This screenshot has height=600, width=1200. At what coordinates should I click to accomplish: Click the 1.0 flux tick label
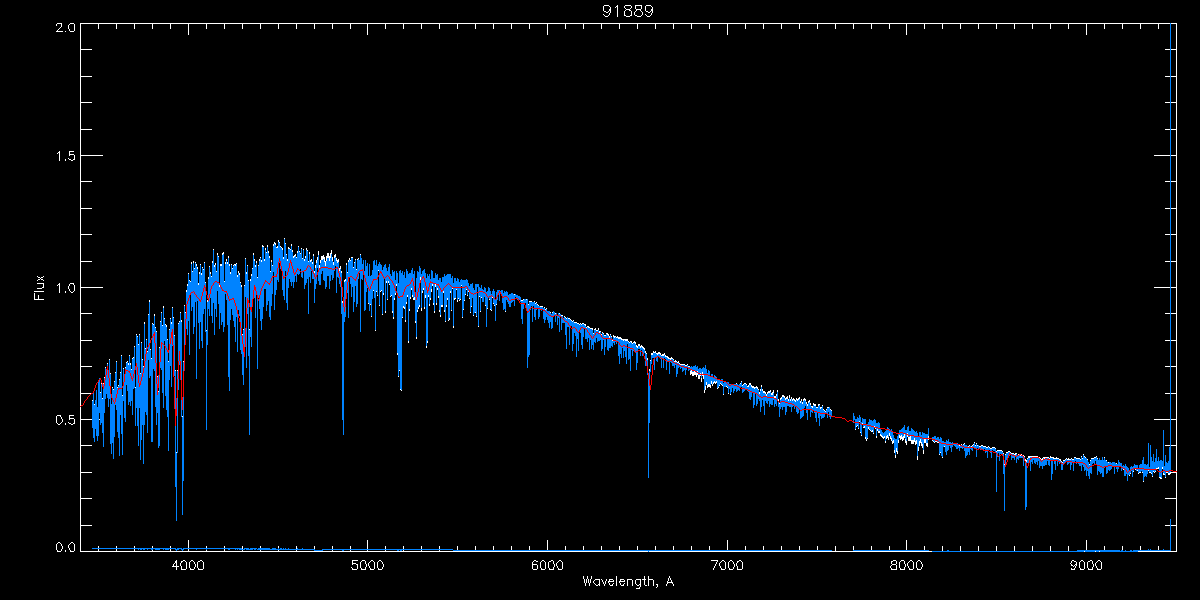click(64, 288)
